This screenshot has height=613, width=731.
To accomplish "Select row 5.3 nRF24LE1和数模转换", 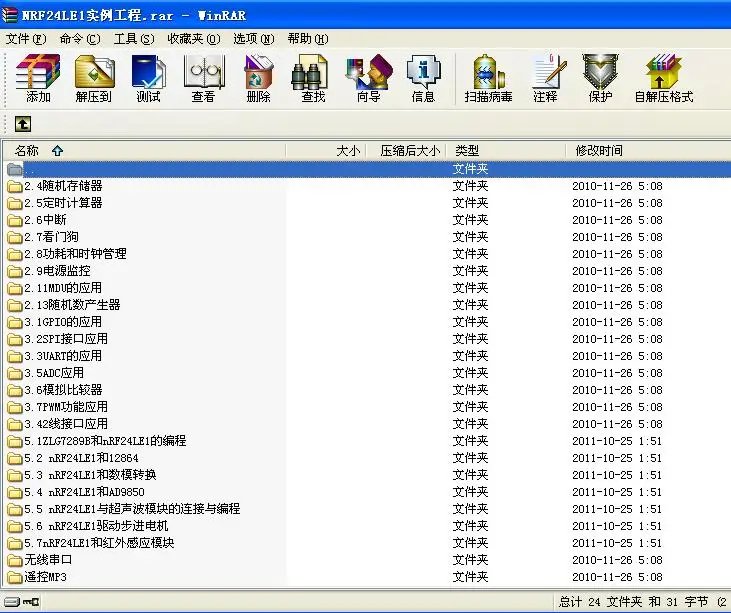I will pyautogui.click(x=368, y=475).
